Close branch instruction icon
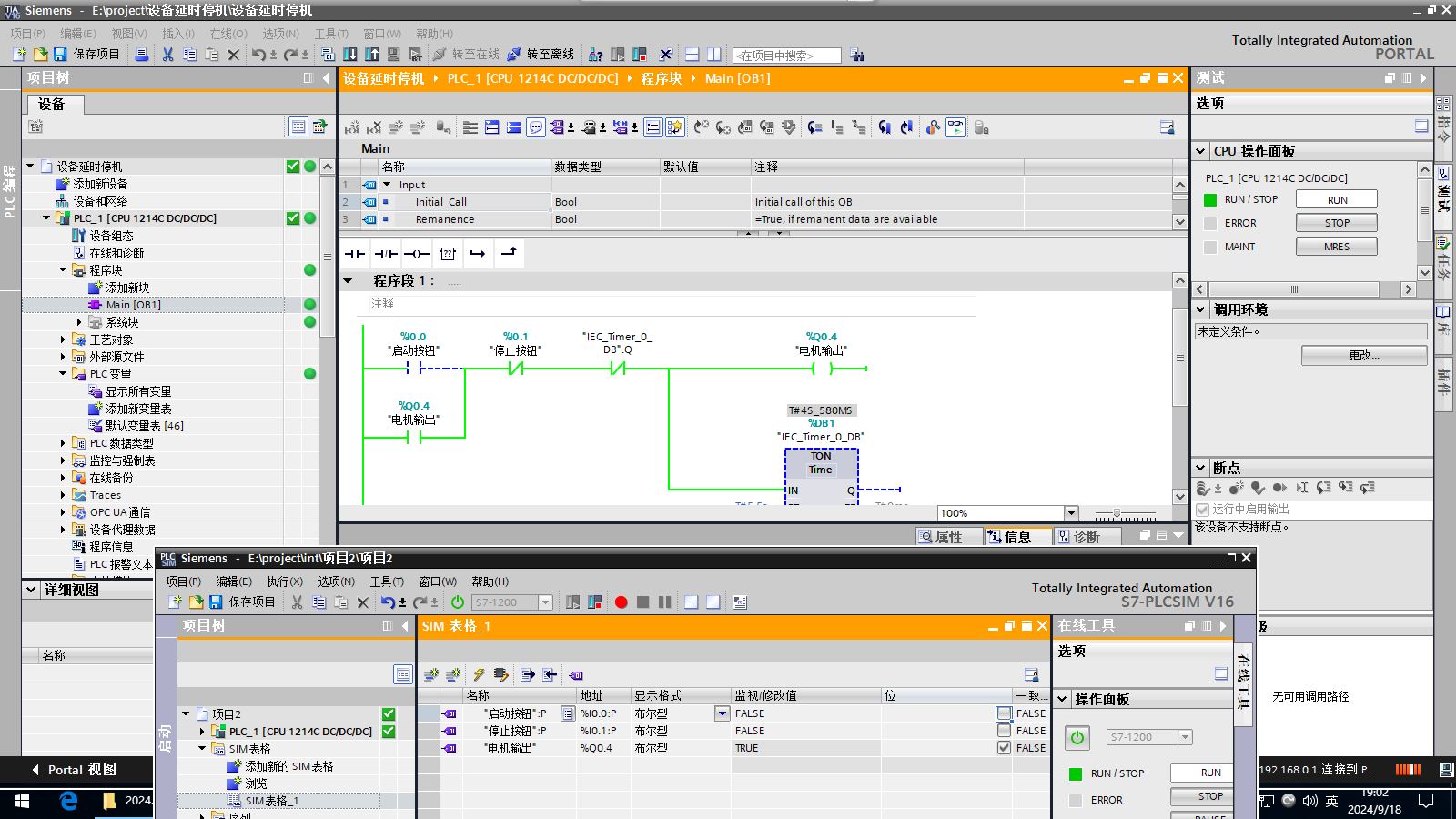The image size is (1456, 819). pyautogui.click(x=509, y=254)
